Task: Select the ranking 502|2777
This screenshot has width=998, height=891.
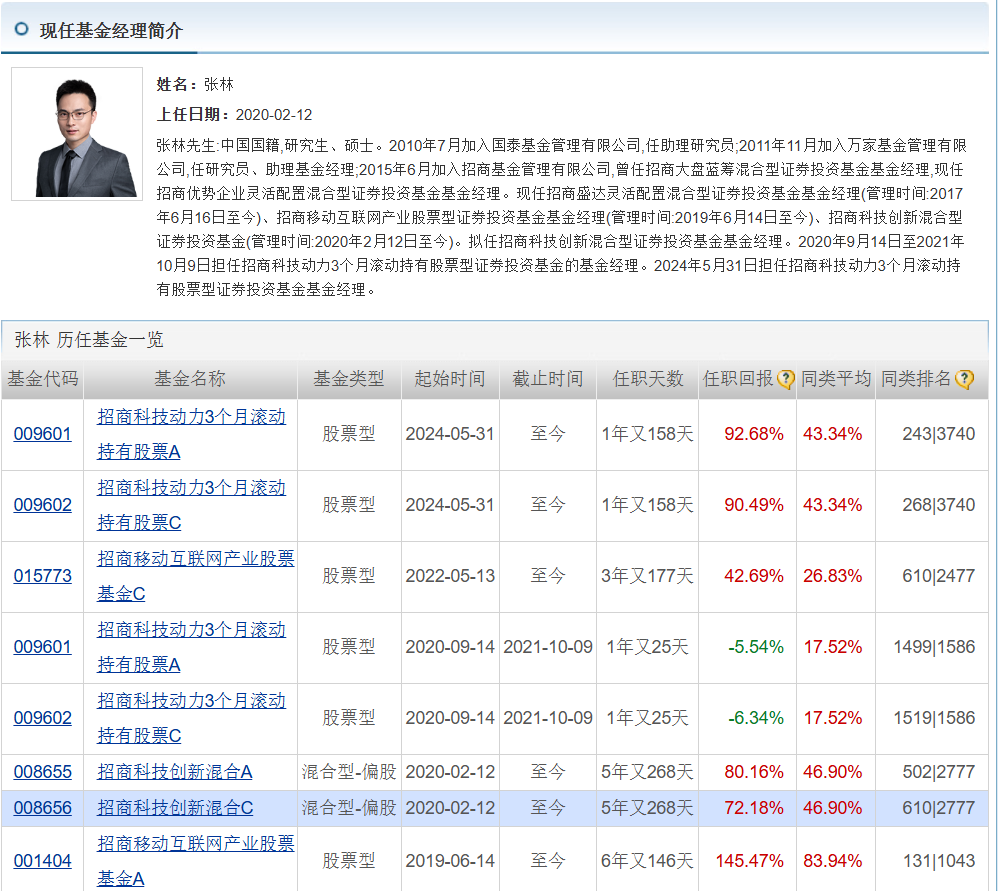Action: 939,773
